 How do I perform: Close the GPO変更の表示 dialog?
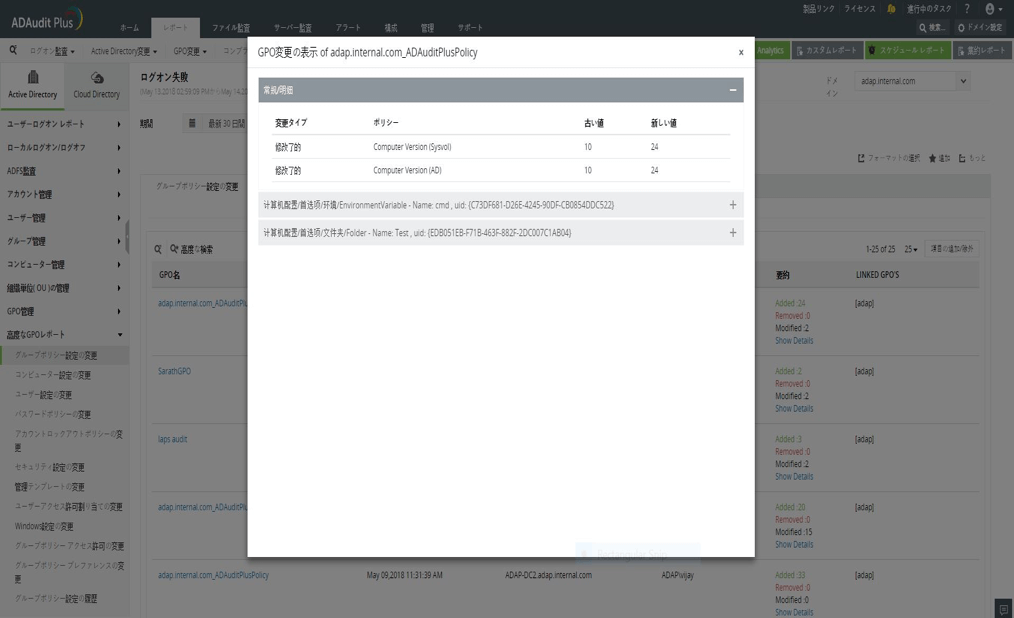[741, 52]
